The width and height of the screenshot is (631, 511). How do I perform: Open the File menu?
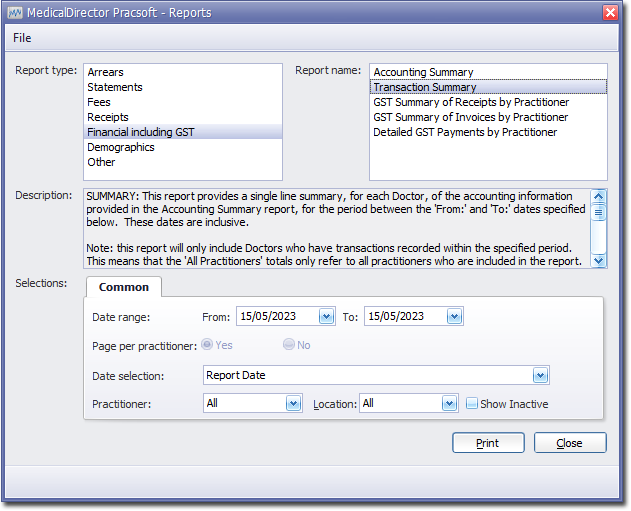tap(22, 38)
